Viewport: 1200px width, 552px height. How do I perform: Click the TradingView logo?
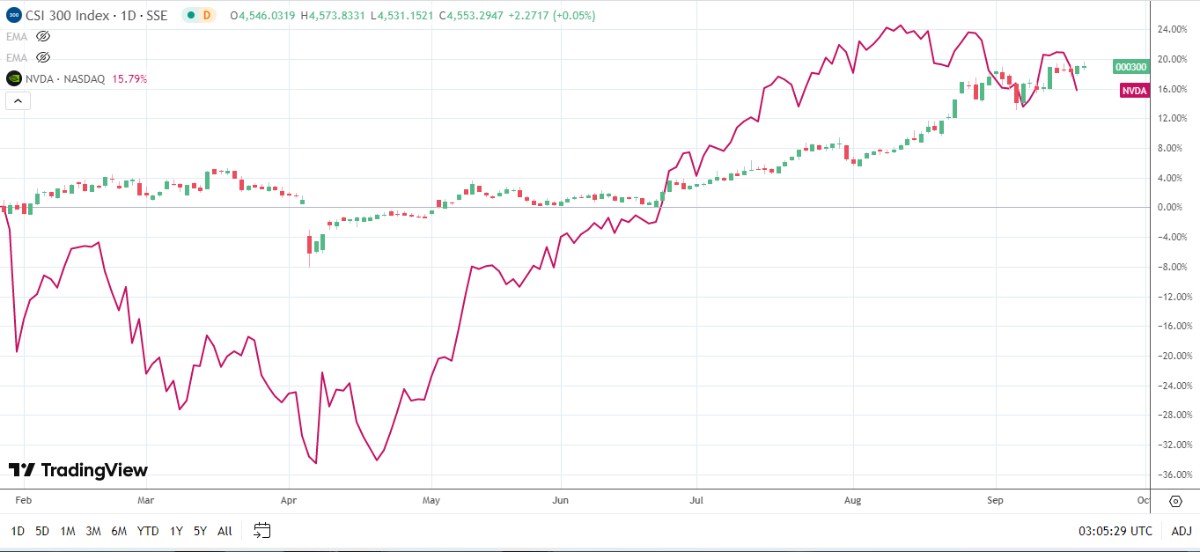pyautogui.click(x=78, y=470)
